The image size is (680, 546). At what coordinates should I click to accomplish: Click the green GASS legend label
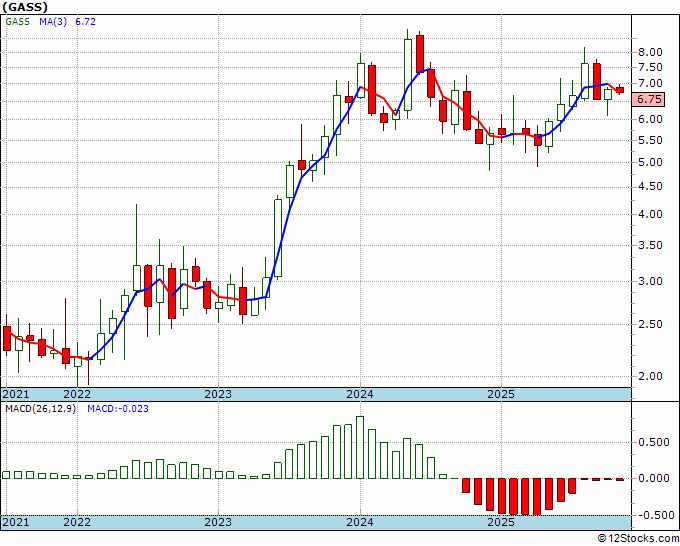pyautogui.click(x=17, y=22)
